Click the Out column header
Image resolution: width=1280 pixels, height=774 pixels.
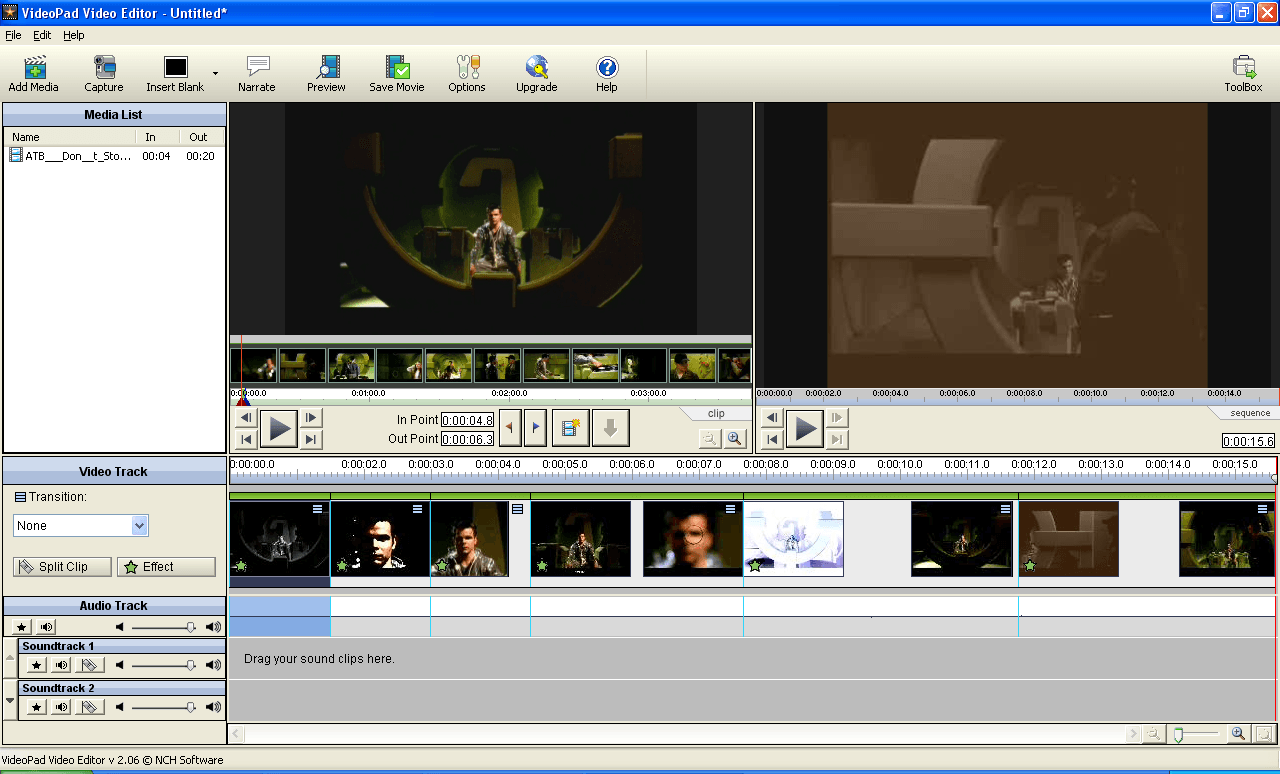coord(201,137)
